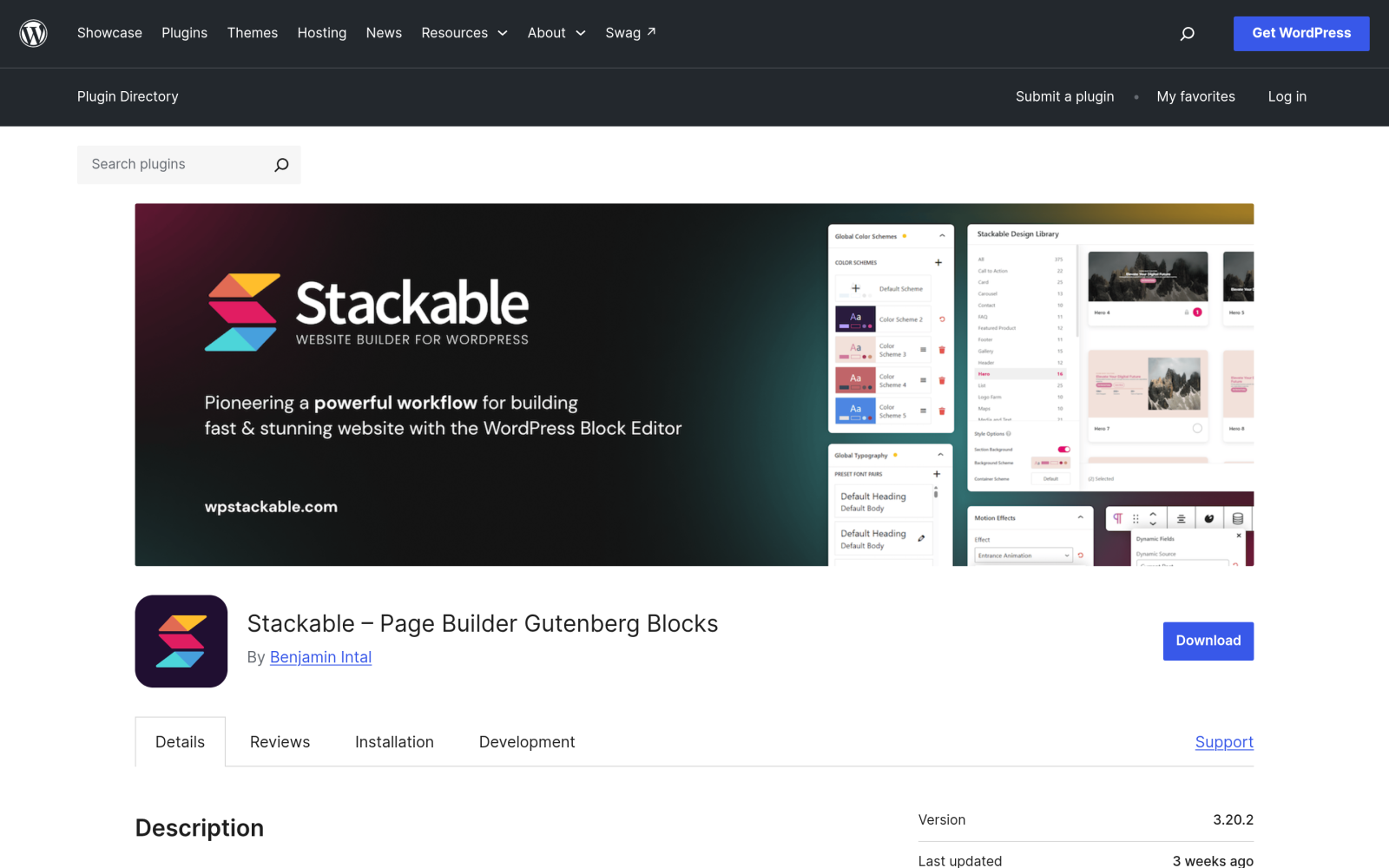Click the Stackable plugin icon

tap(181, 641)
